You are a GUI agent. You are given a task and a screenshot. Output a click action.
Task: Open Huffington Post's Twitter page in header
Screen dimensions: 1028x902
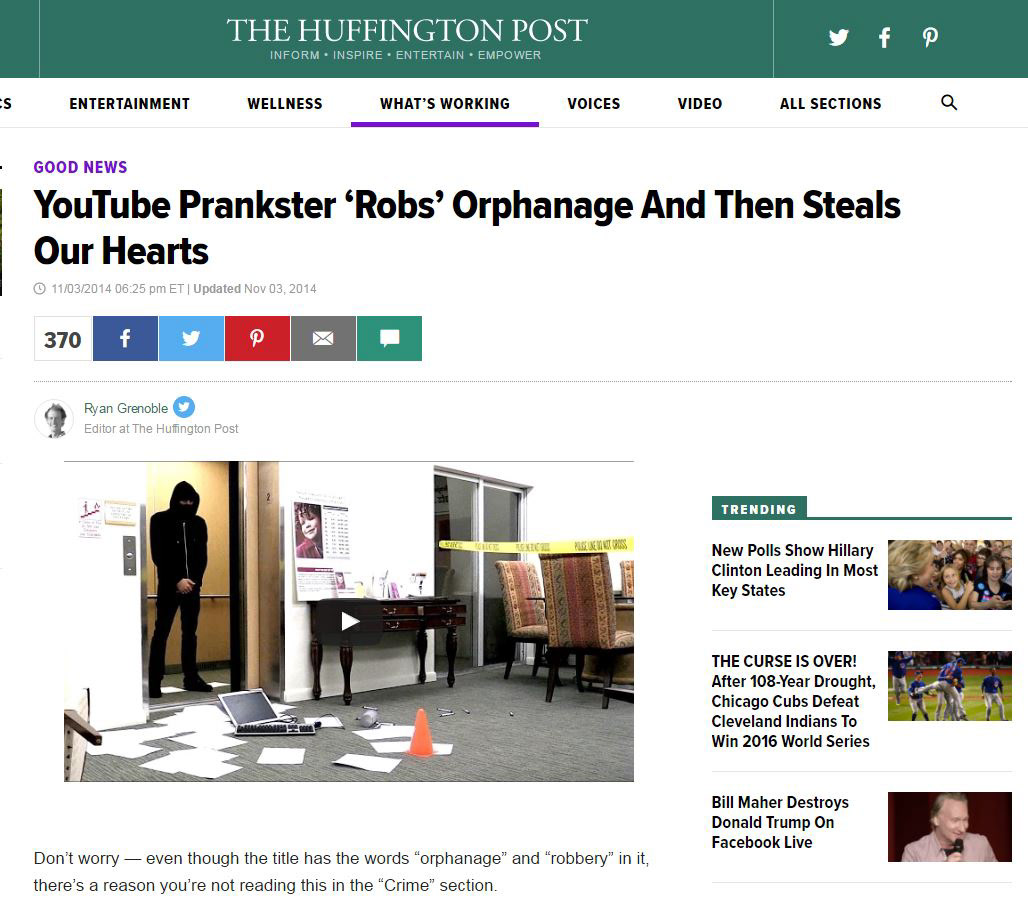point(838,37)
